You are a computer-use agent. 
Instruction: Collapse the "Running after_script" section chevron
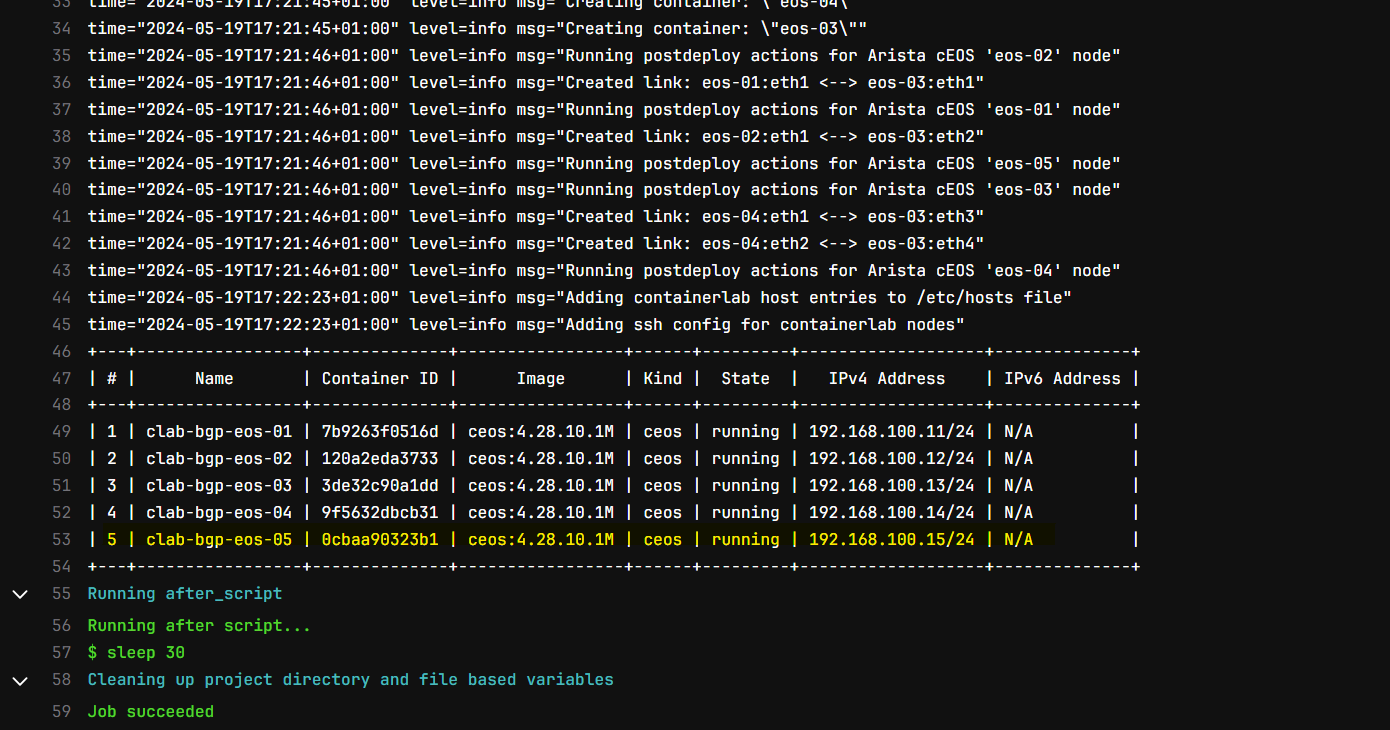[19, 594]
